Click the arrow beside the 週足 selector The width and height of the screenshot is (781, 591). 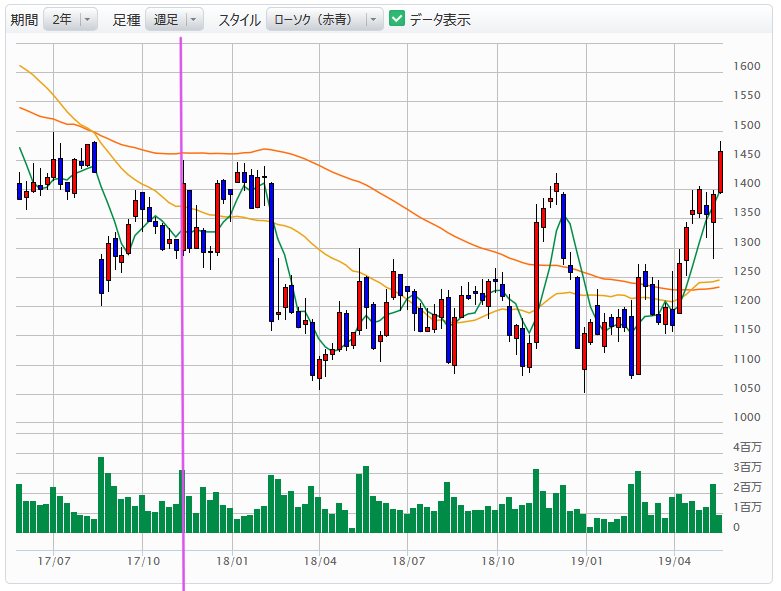tap(193, 19)
